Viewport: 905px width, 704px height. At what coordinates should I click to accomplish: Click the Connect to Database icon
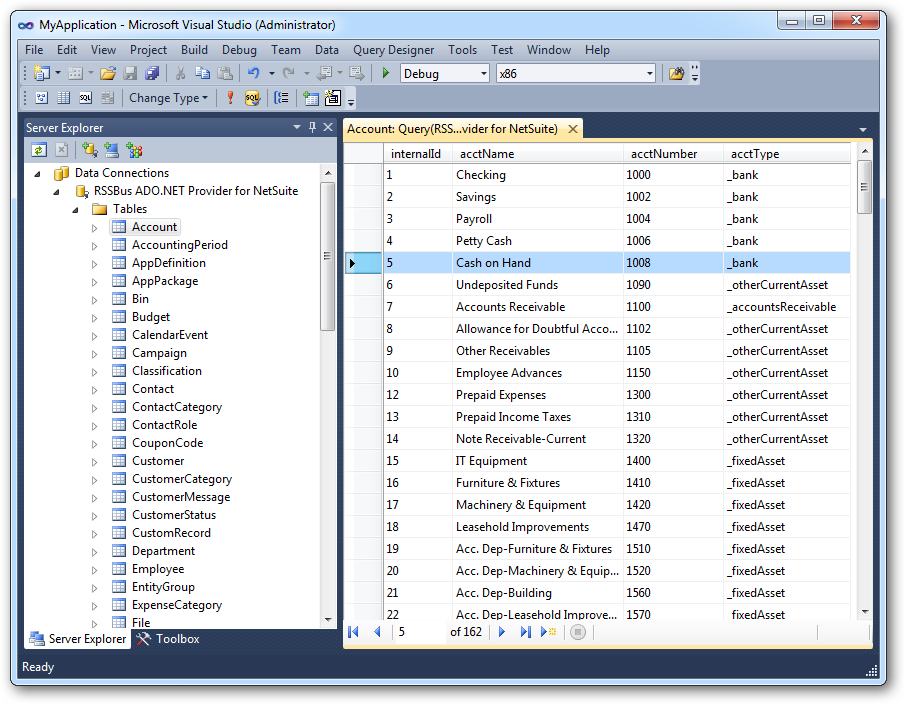[x=89, y=150]
